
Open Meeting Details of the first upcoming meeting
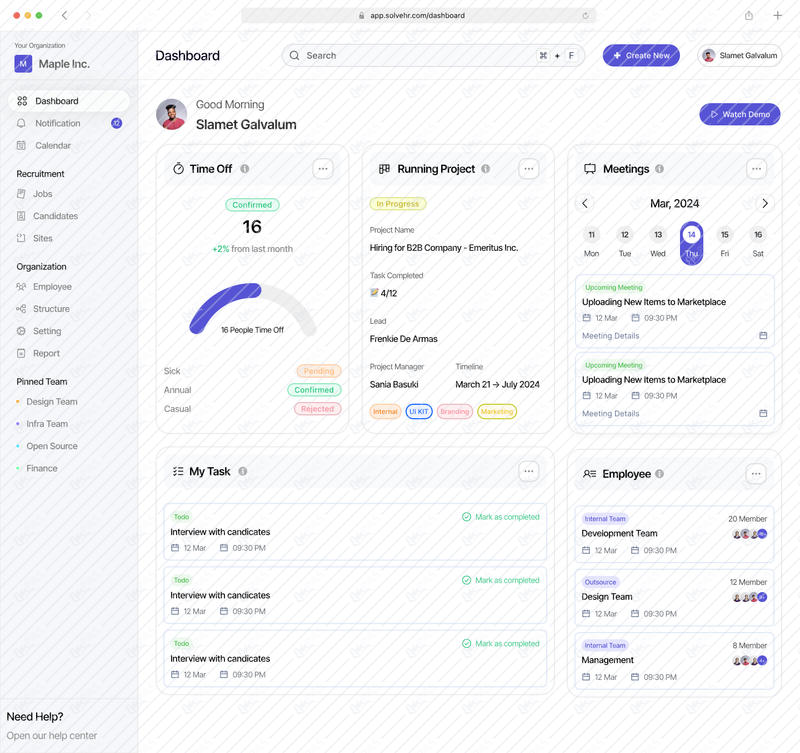click(611, 336)
